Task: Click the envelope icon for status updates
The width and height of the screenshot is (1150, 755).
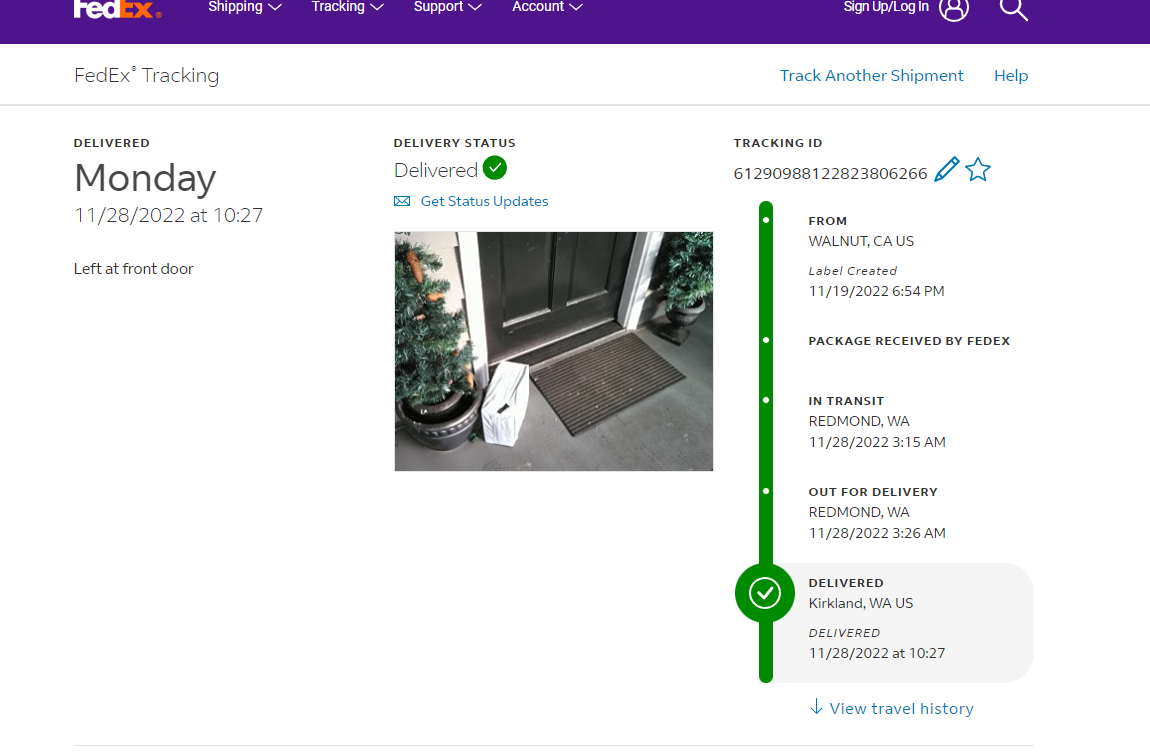Action: [x=402, y=201]
